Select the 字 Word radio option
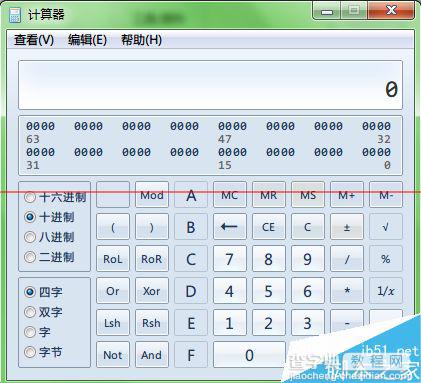The height and width of the screenshot is (383, 421). [37, 332]
